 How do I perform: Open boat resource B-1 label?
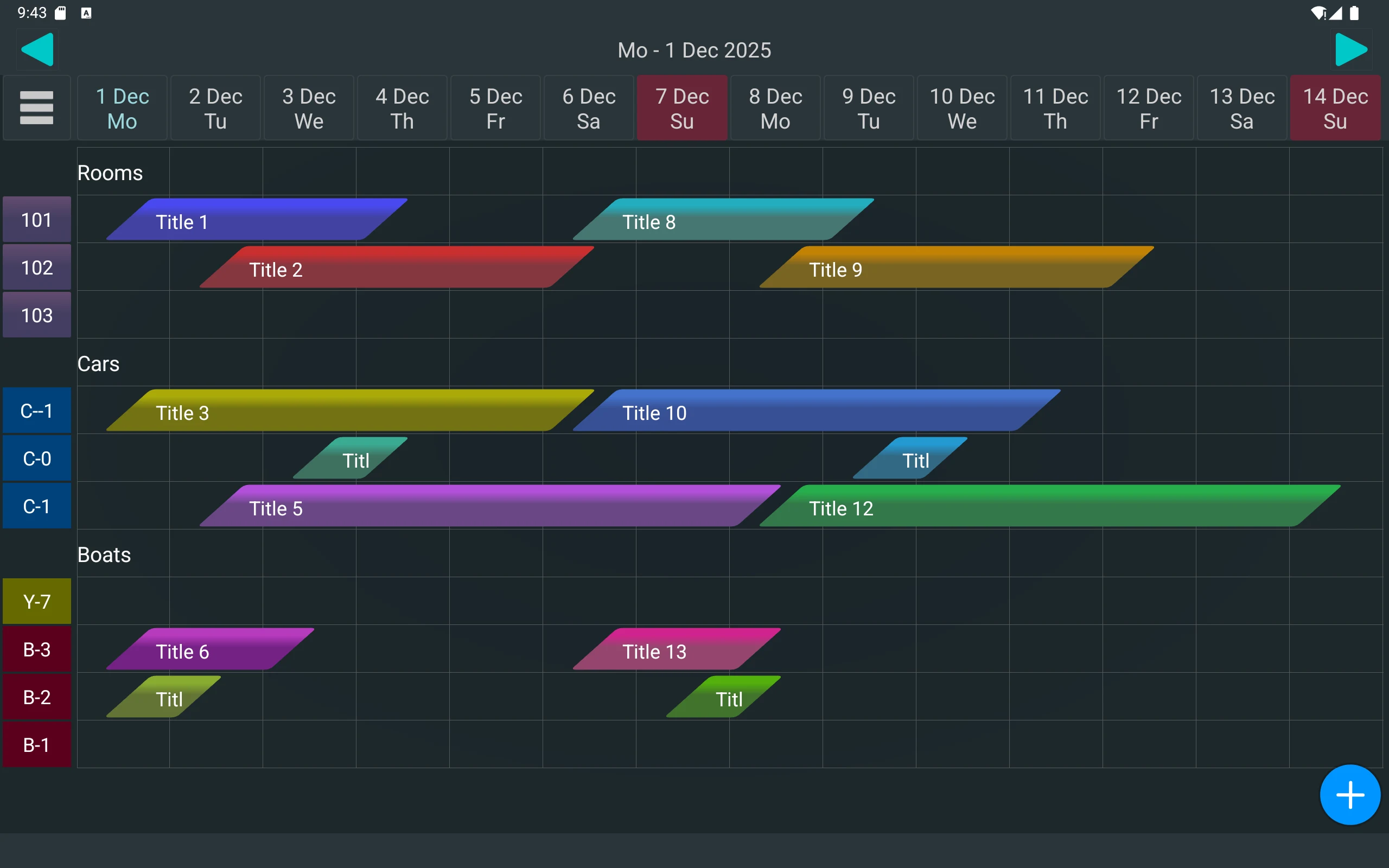(x=37, y=744)
